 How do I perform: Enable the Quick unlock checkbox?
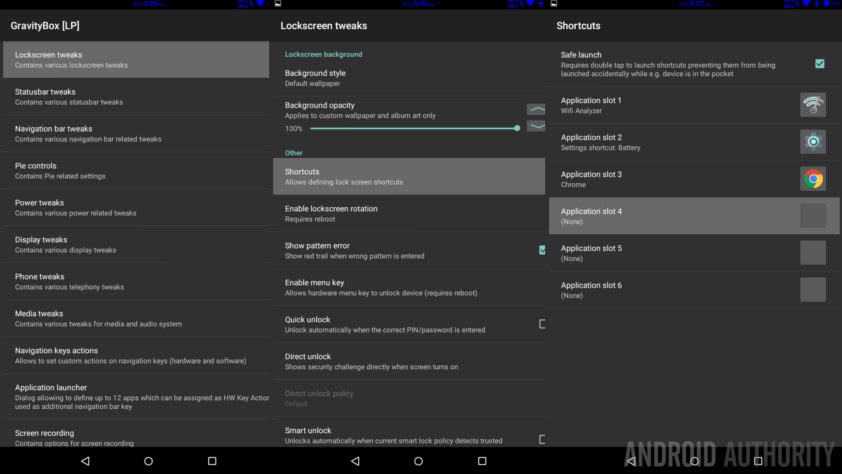click(x=542, y=324)
